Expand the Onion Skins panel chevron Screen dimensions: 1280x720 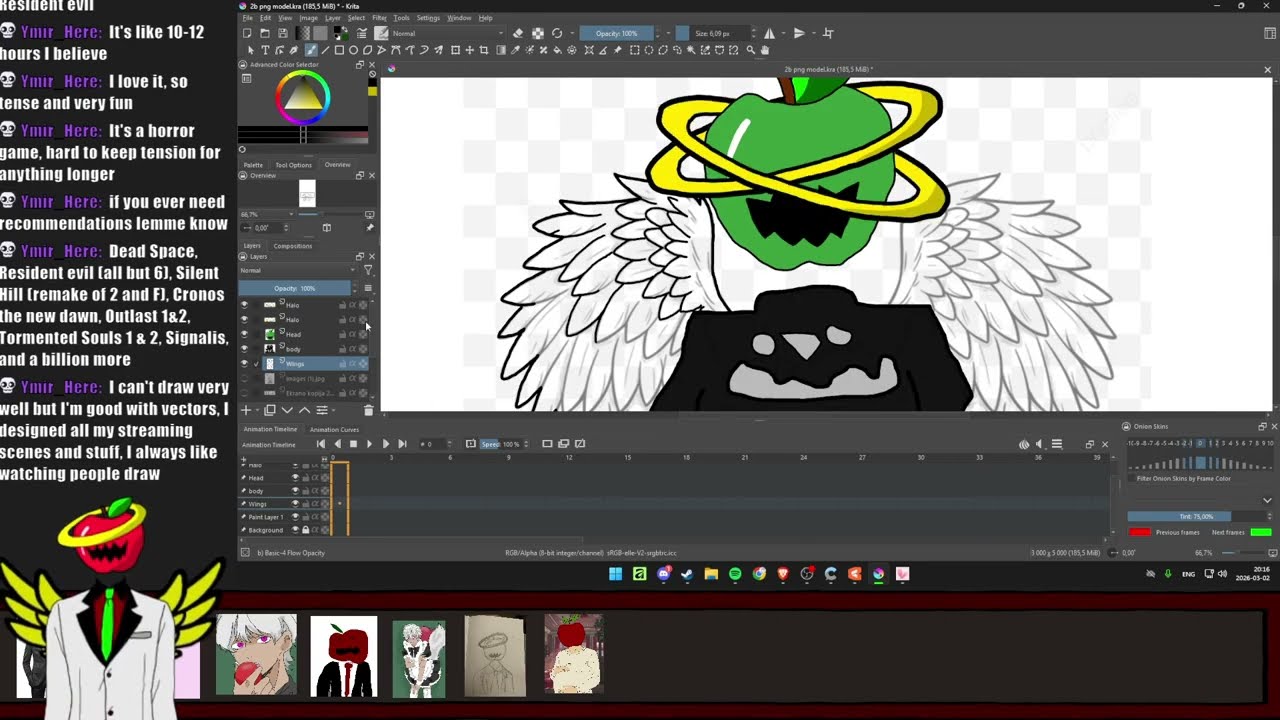click(x=1267, y=500)
